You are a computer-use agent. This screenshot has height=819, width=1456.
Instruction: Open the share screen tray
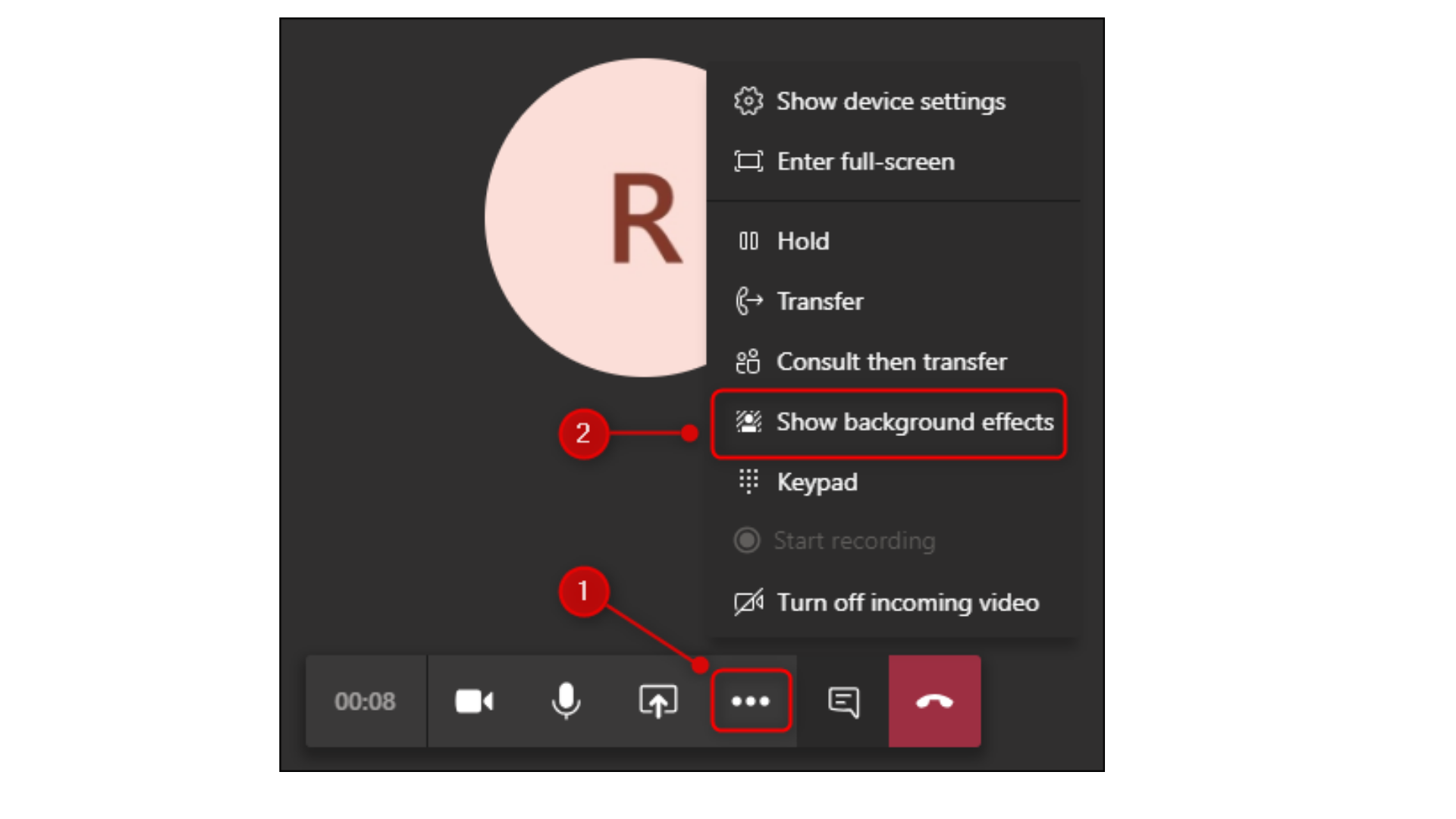click(x=657, y=701)
